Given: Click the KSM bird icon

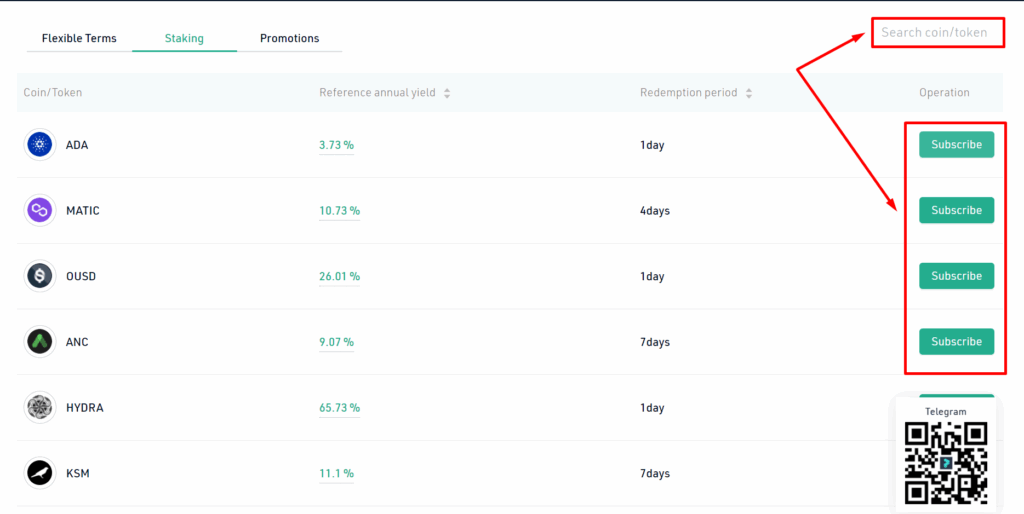Looking at the screenshot, I should 40,473.
